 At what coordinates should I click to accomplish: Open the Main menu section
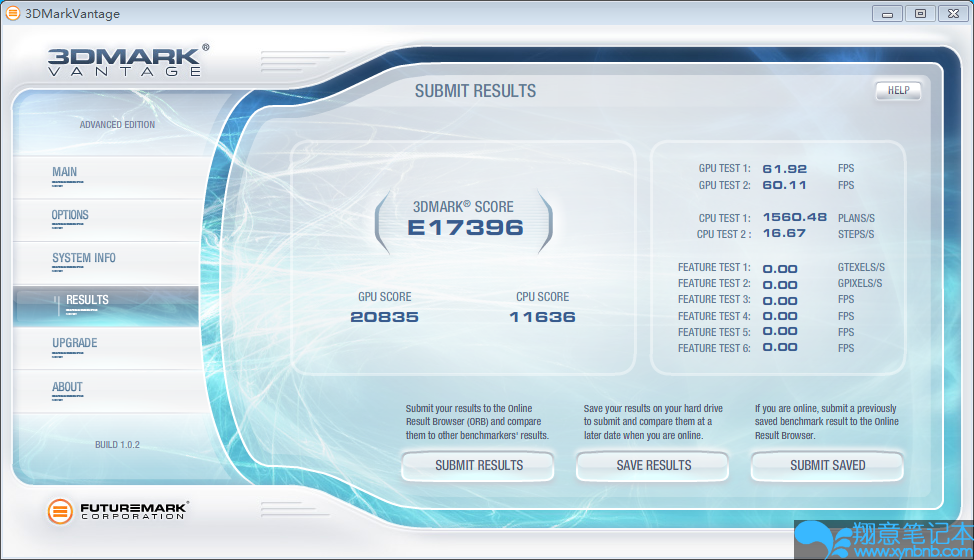click(65, 172)
